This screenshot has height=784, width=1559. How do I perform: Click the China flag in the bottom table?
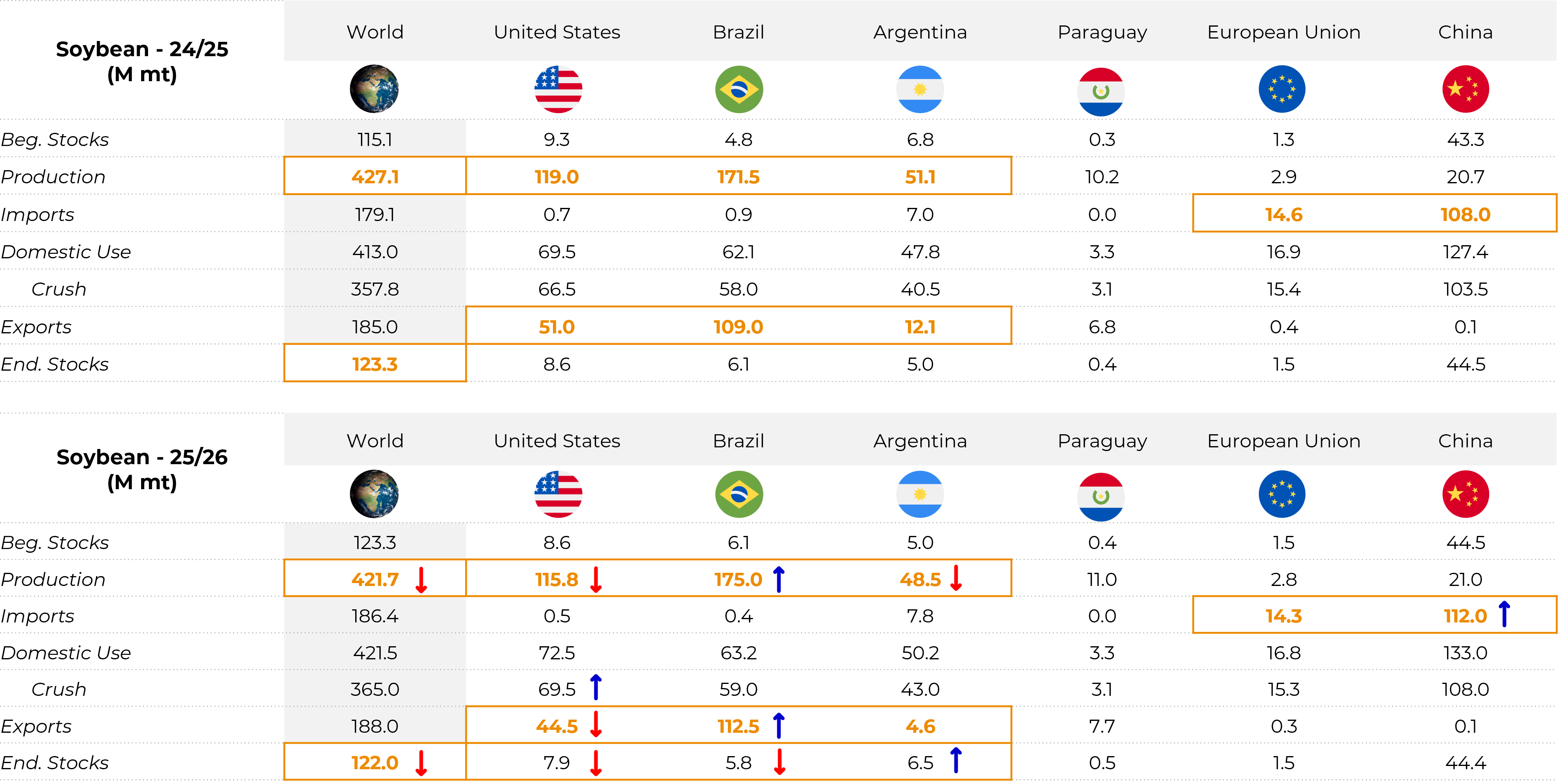pos(1465,494)
